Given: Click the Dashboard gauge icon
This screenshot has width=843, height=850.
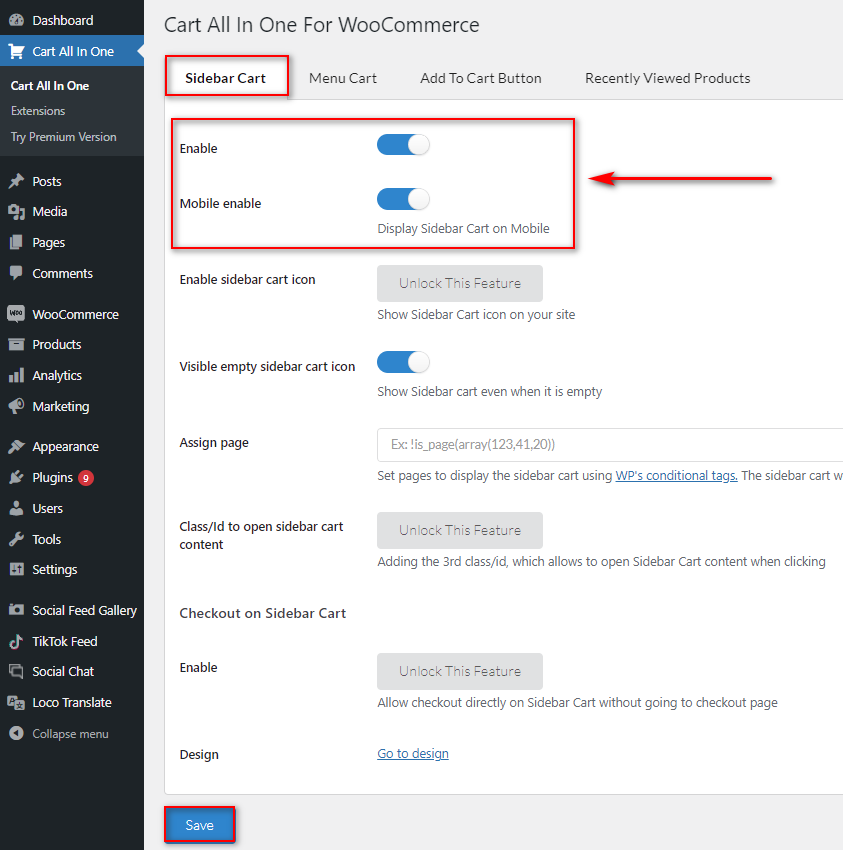Looking at the screenshot, I should coord(16,20).
